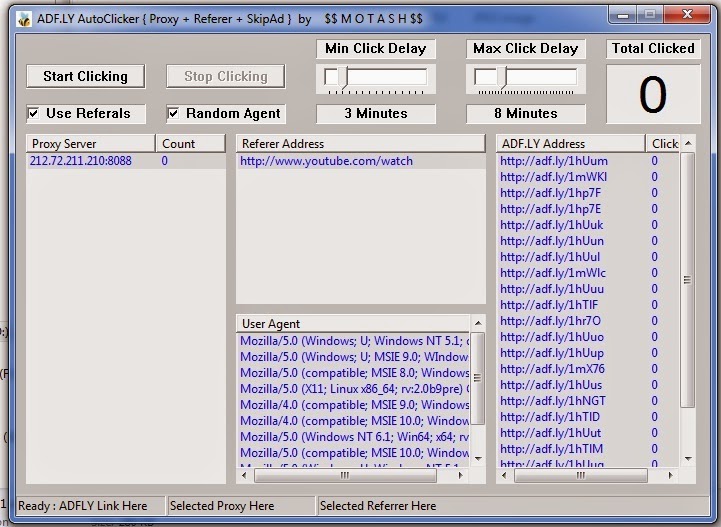Click right arrow of User Agent horizontal scrollbar
Screen dimensions: 721x527
461,475
